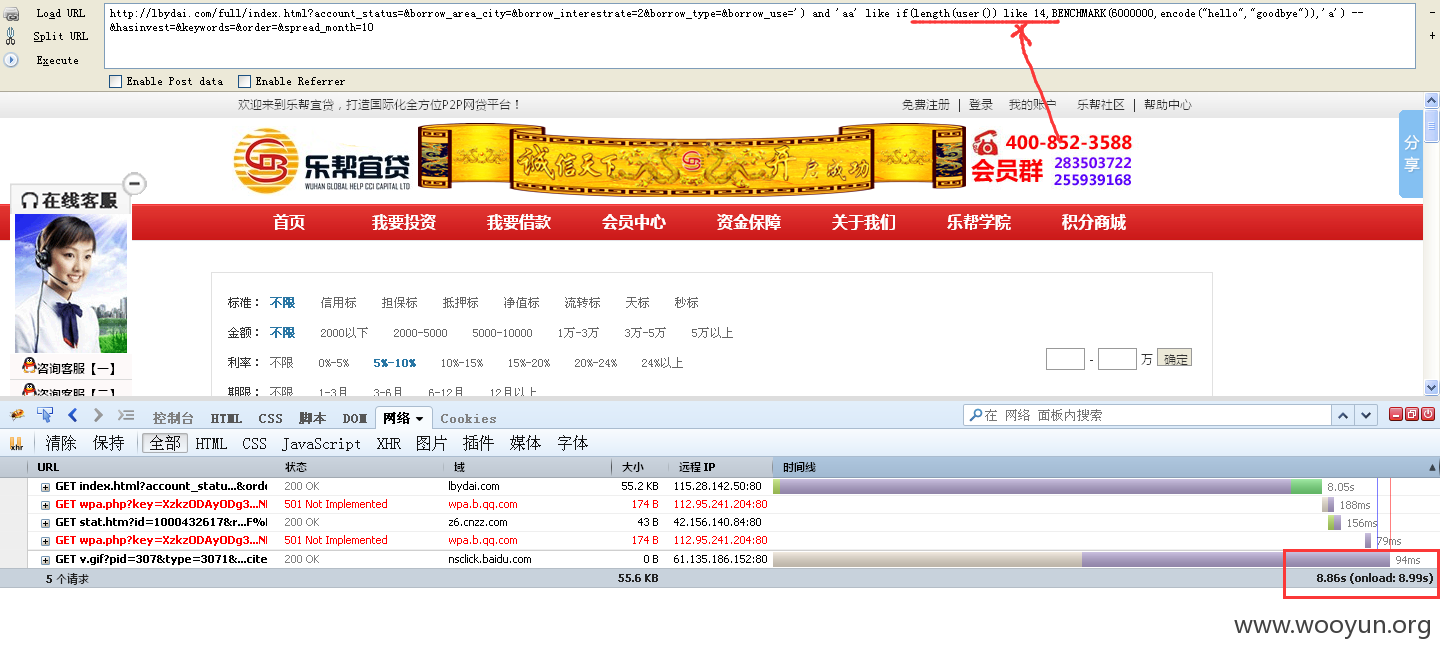
Task: Click the index.html request timeline bar
Action: [1048, 486]
